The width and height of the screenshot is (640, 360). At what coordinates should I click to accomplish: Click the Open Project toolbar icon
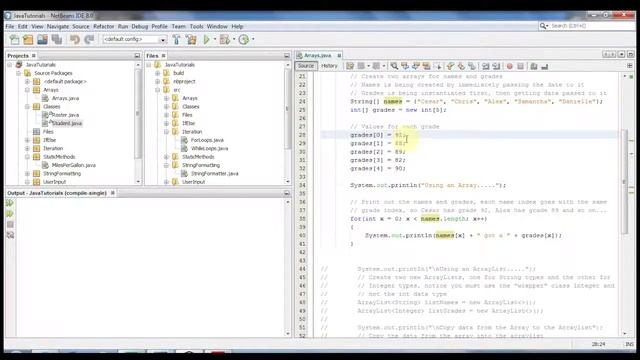(x=42, y=40)
